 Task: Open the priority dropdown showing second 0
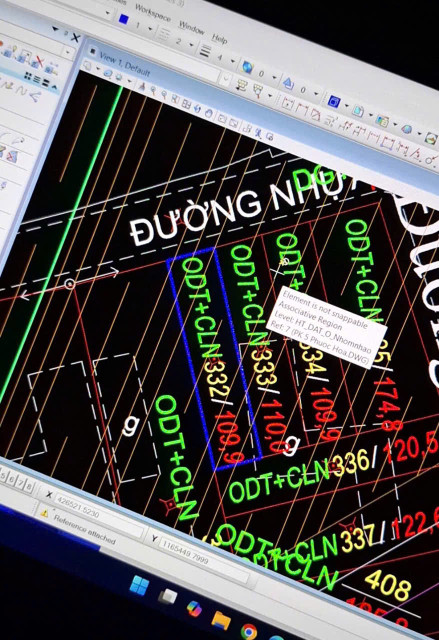(316, 93)
